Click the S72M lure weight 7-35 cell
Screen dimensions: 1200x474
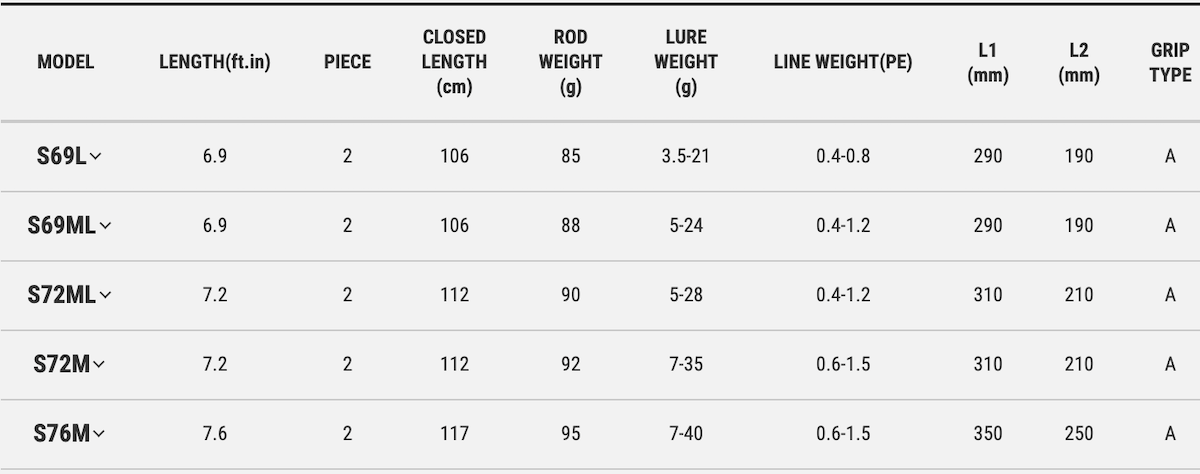686,365
